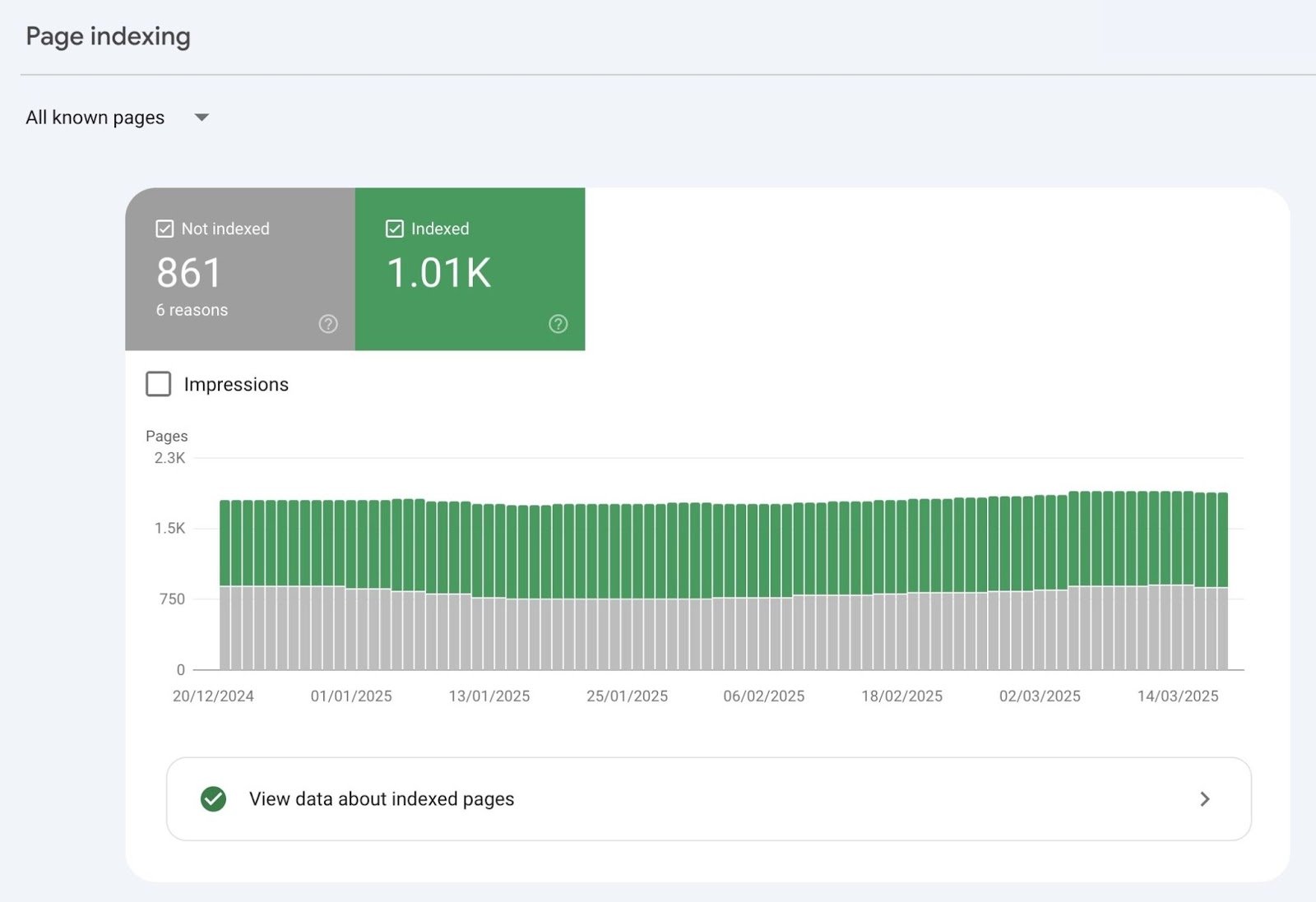The width and height of the screenshot is (1316, 902).
Task: Open help tooltip on Indexed card
Action: tap(558, 324)
